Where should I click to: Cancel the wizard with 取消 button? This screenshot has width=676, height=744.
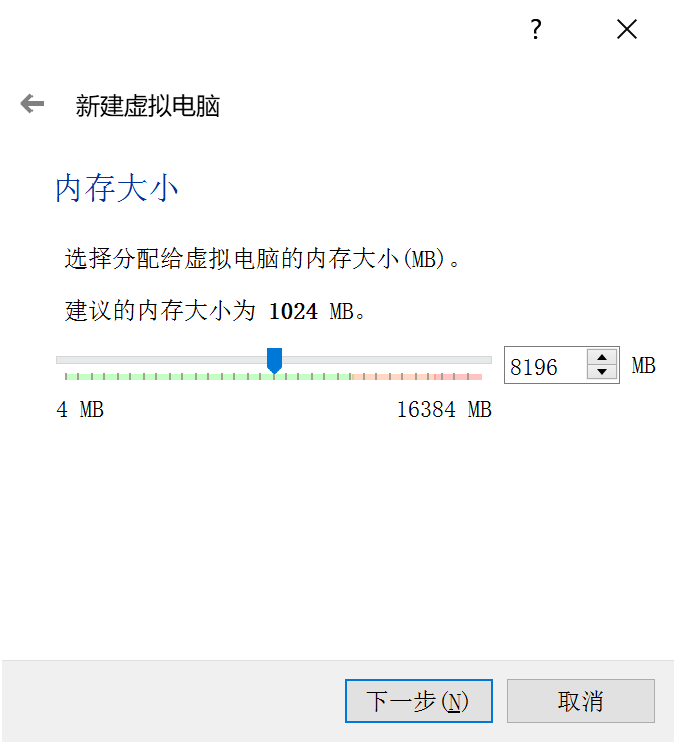581,701
